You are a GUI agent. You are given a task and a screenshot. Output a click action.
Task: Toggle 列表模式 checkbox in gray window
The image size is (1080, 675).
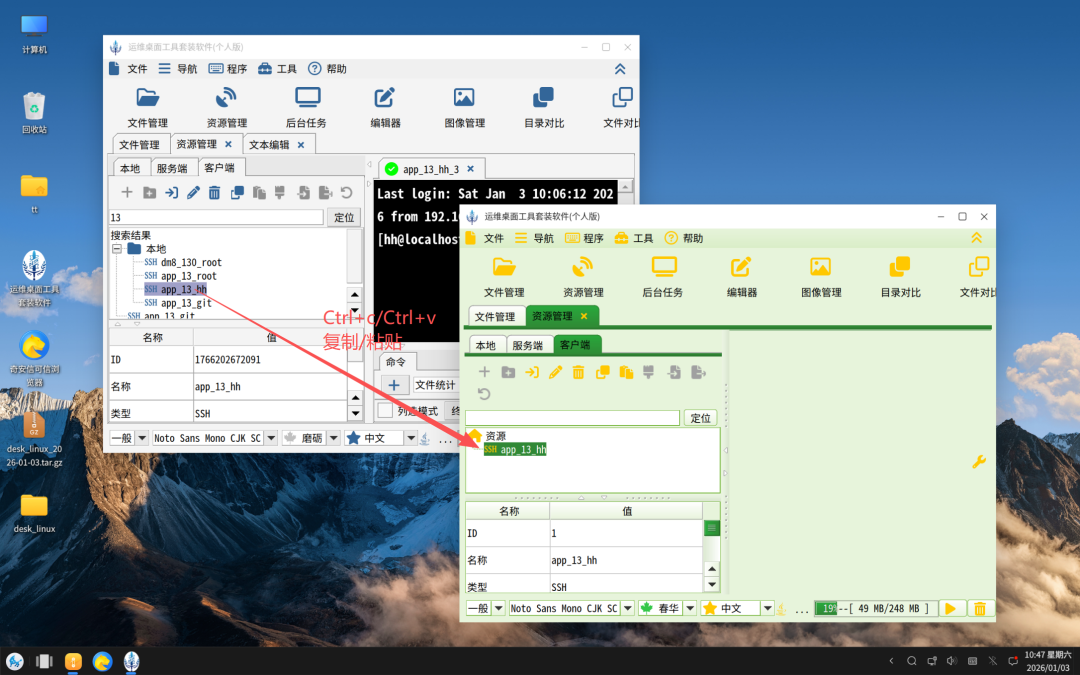point(385,411)
